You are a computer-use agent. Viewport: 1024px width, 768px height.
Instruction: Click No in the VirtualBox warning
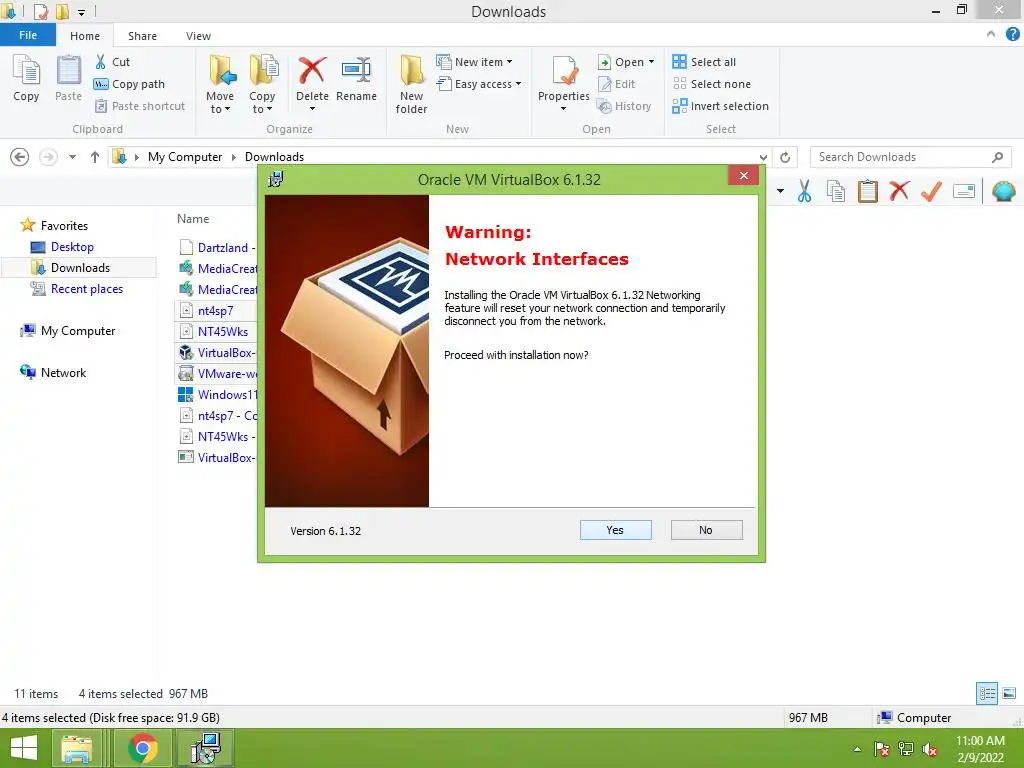pyautogui.click(x=706, y=530)
